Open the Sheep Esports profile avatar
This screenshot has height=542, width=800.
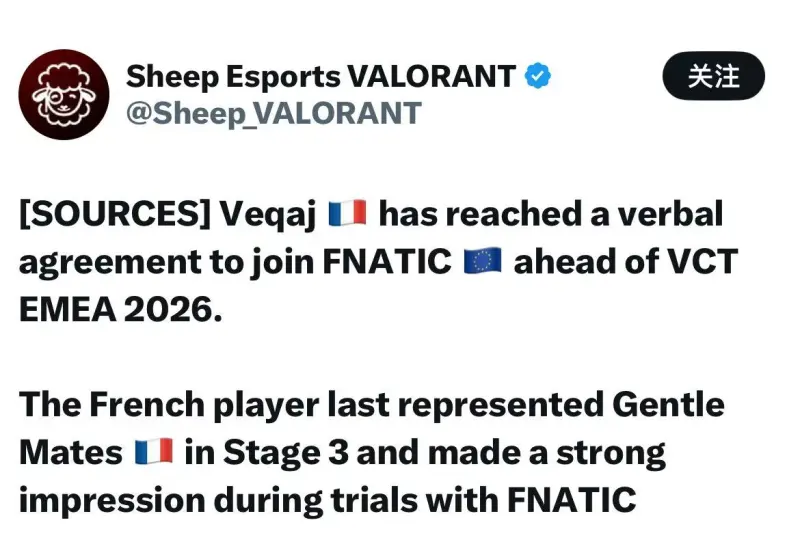tap(64, 94)
